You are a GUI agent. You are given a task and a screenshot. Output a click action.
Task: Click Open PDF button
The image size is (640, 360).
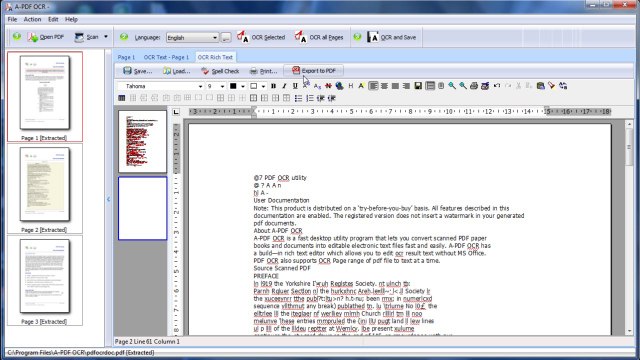point(46,37)
